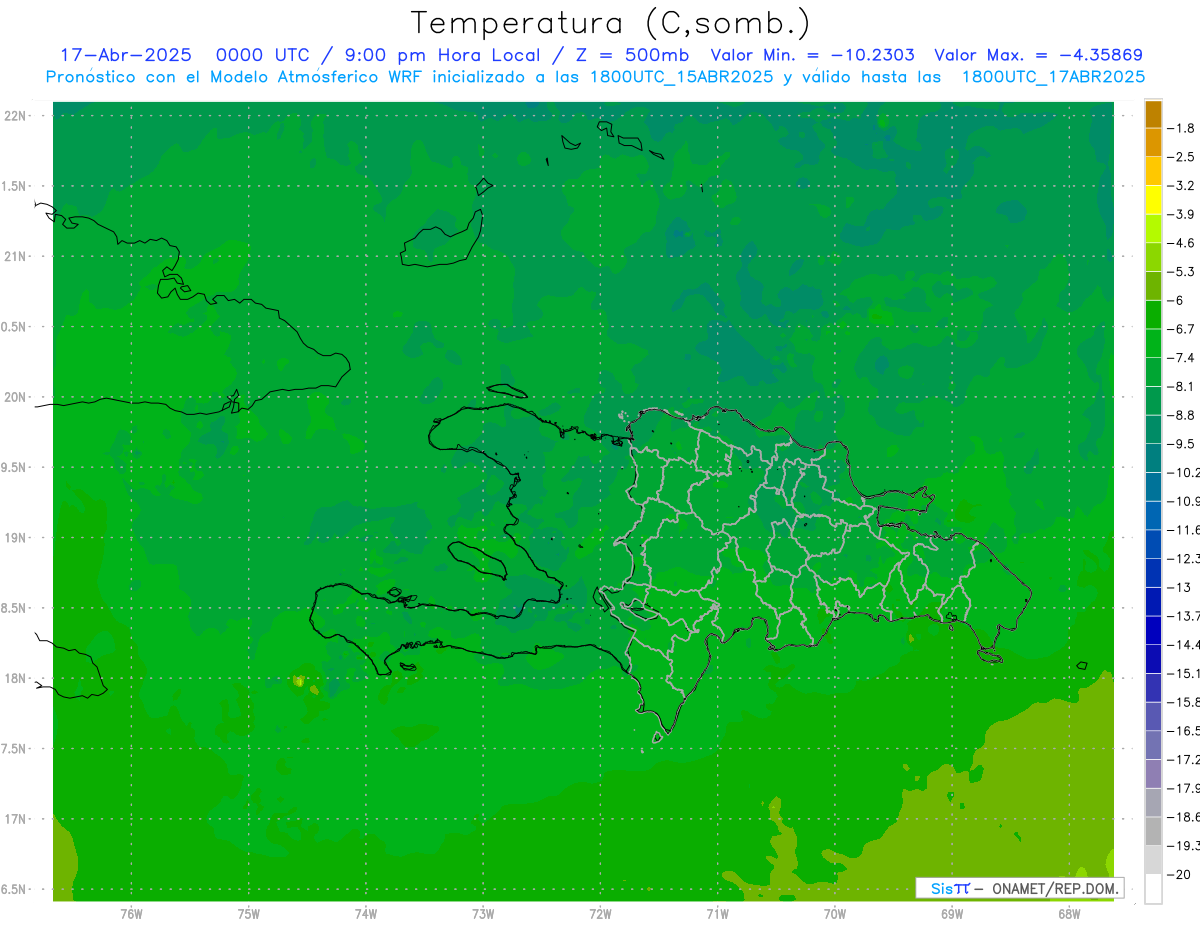Viewport: 1200px width, 927px height.
Task: Click the brown swatch above -1.8
Action: pos(1153,114)
